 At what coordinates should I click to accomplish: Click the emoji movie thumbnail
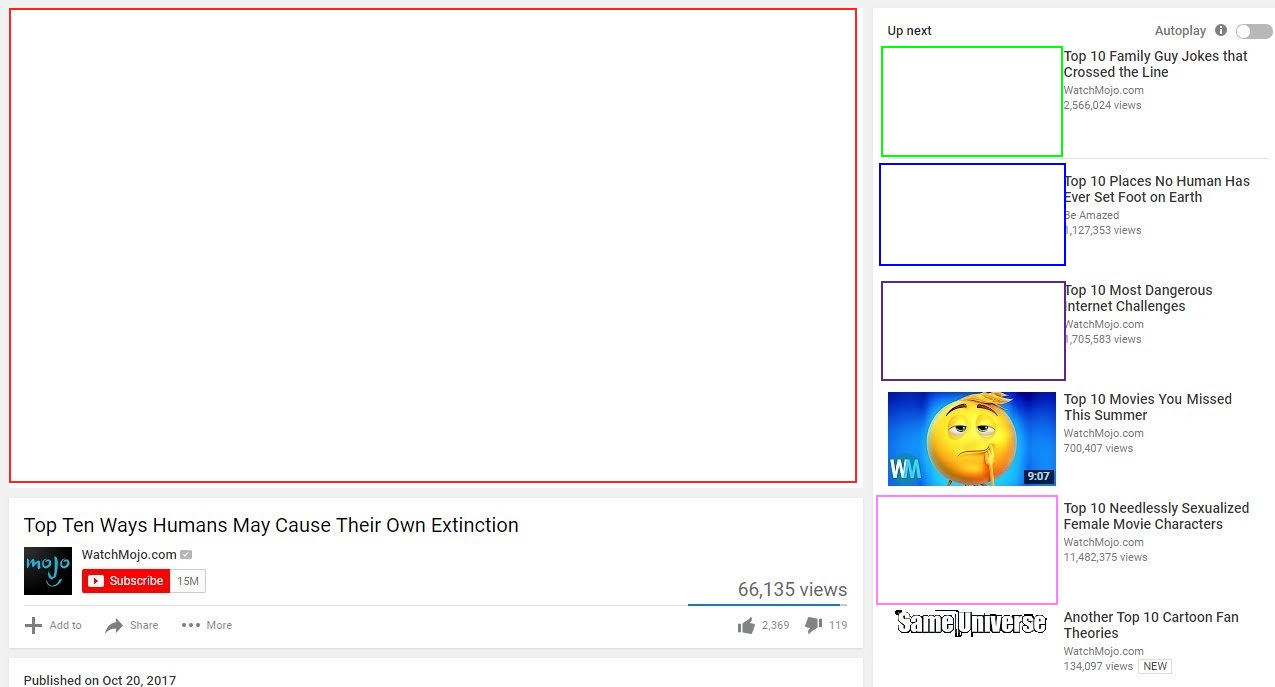[x=972, y=439]
